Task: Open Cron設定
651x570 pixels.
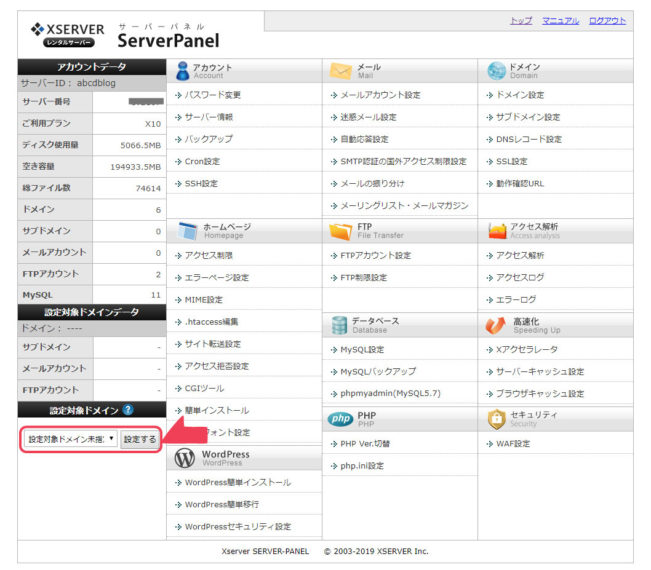Action: [x=202, y=161]
